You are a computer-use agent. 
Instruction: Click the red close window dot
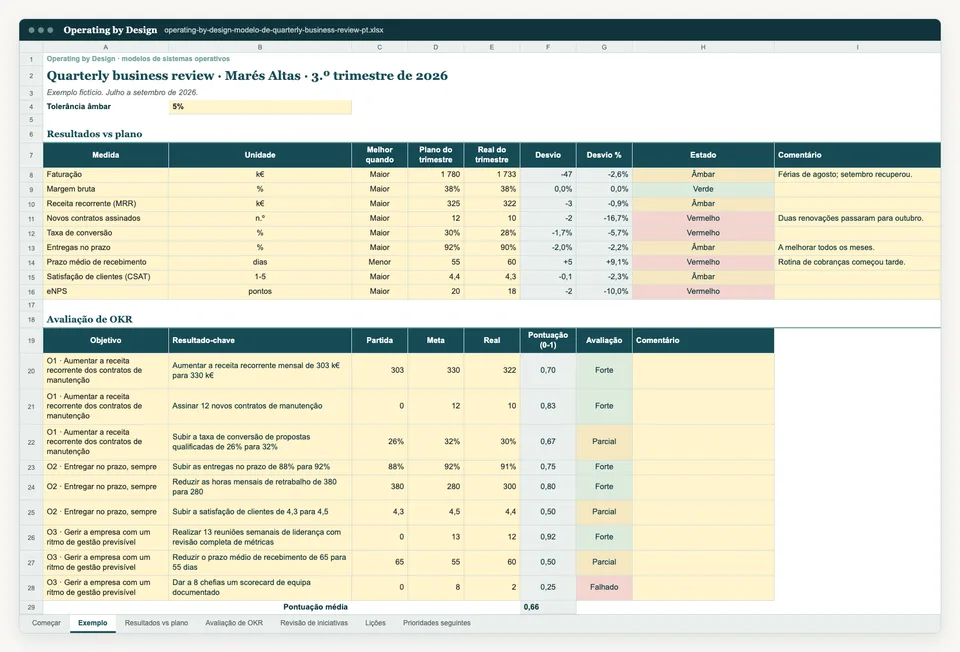point(31,30)
